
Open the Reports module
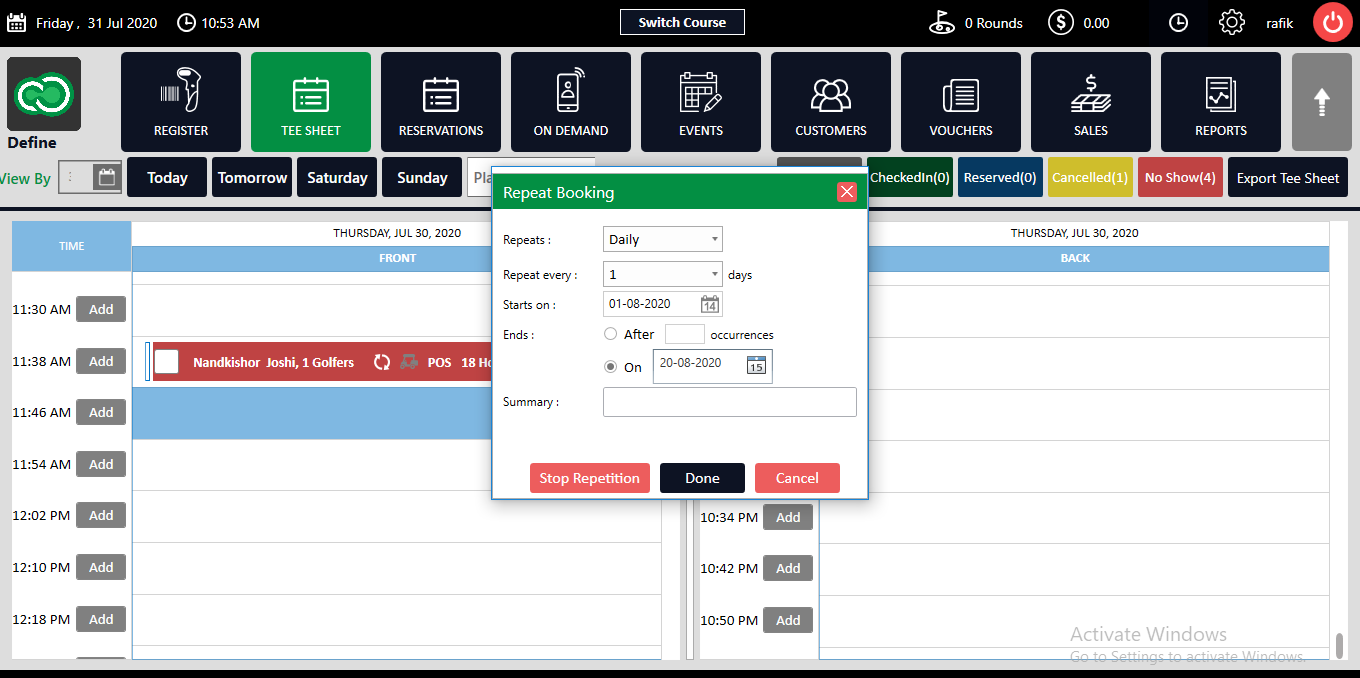point(1221,102)
